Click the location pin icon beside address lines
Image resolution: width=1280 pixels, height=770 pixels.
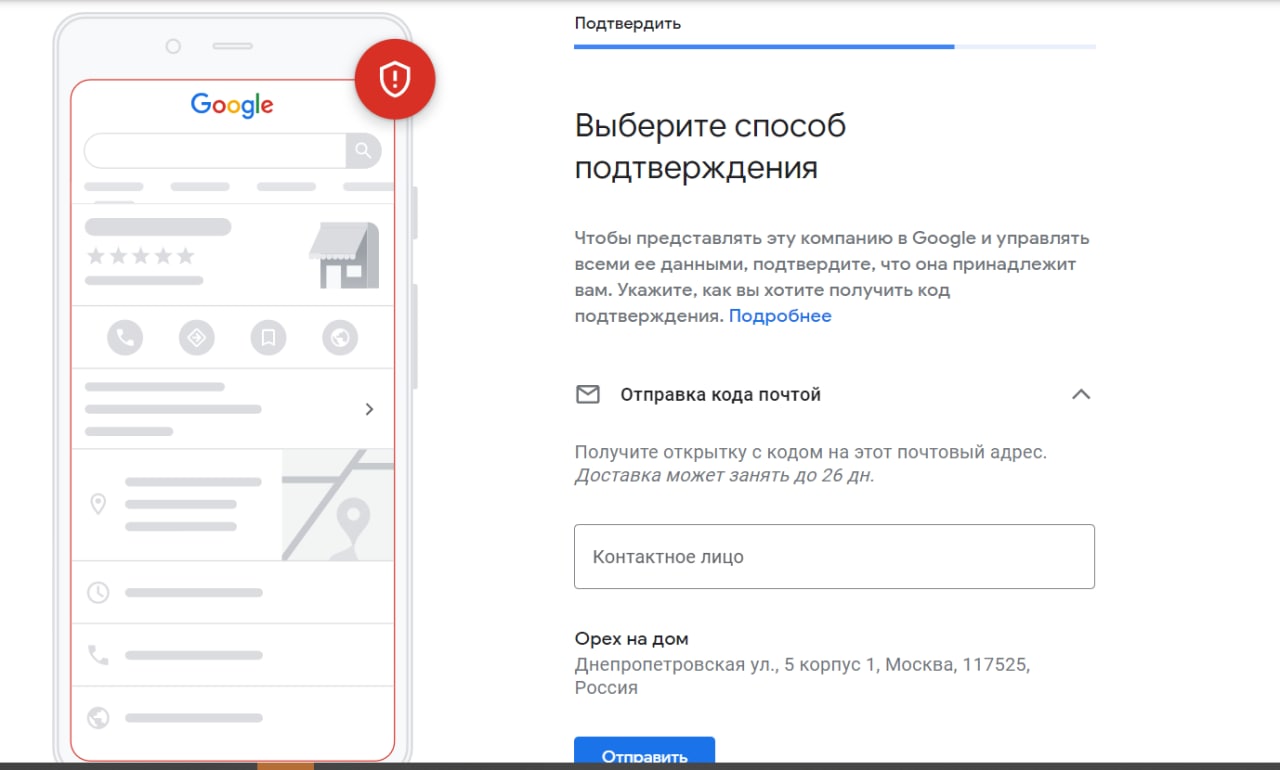click(98, 503)
